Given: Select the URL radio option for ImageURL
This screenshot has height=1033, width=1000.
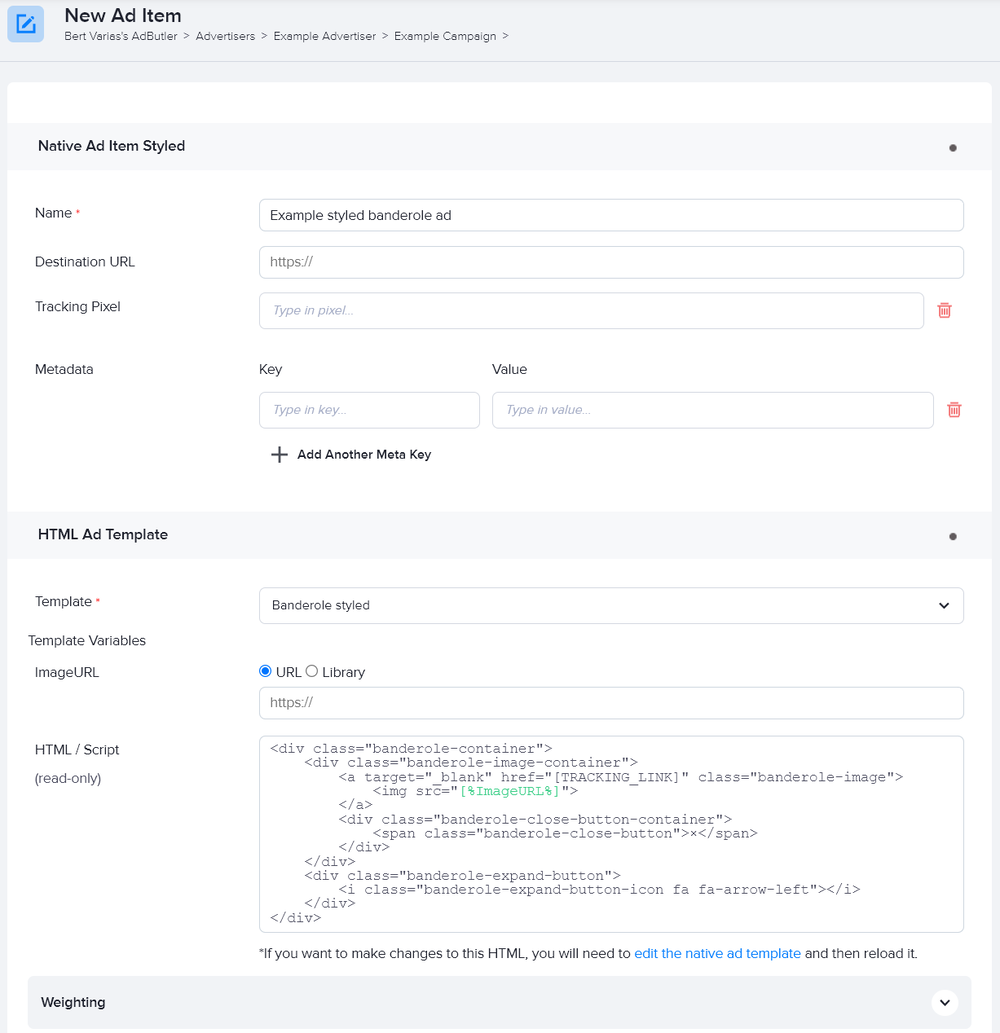Looking at the screenshot, I should [265, 671].
